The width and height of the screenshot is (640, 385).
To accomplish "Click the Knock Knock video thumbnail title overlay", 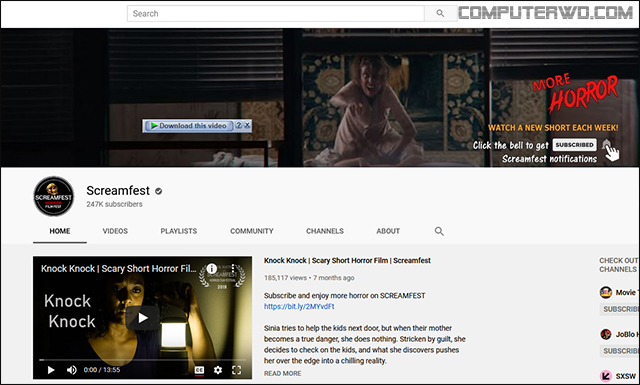I will pyautogui.click(x=118, y=269).
